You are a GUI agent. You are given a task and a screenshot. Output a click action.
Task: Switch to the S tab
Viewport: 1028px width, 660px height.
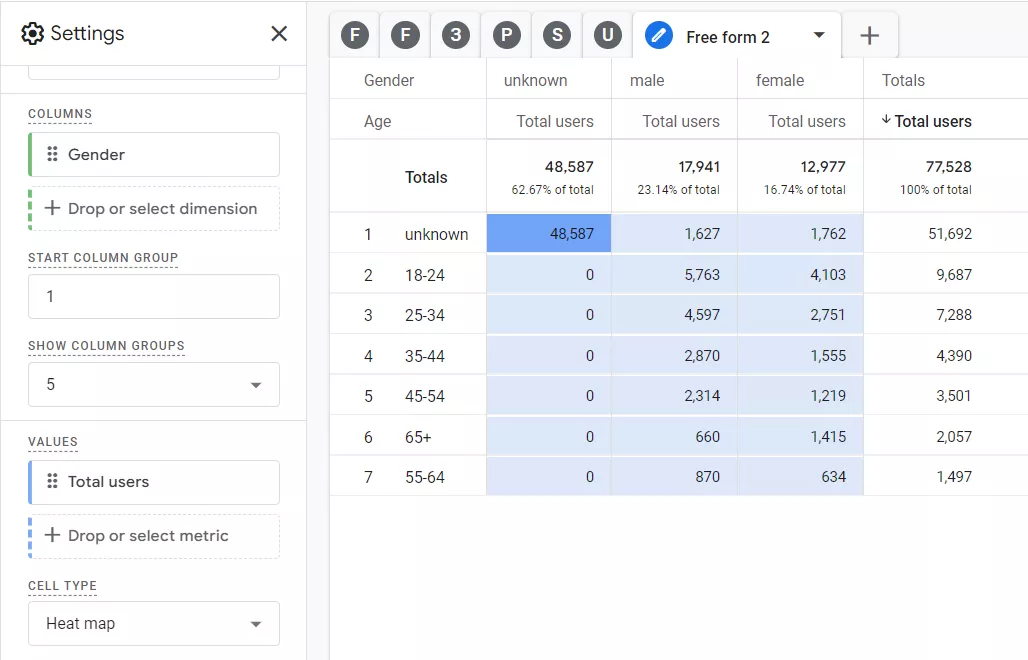(x=557, y=35)
